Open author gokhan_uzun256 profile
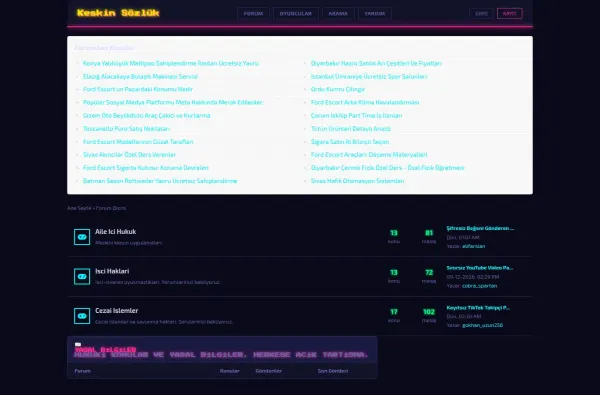Screen dimensions: 600x395 (x=483, y=325)
